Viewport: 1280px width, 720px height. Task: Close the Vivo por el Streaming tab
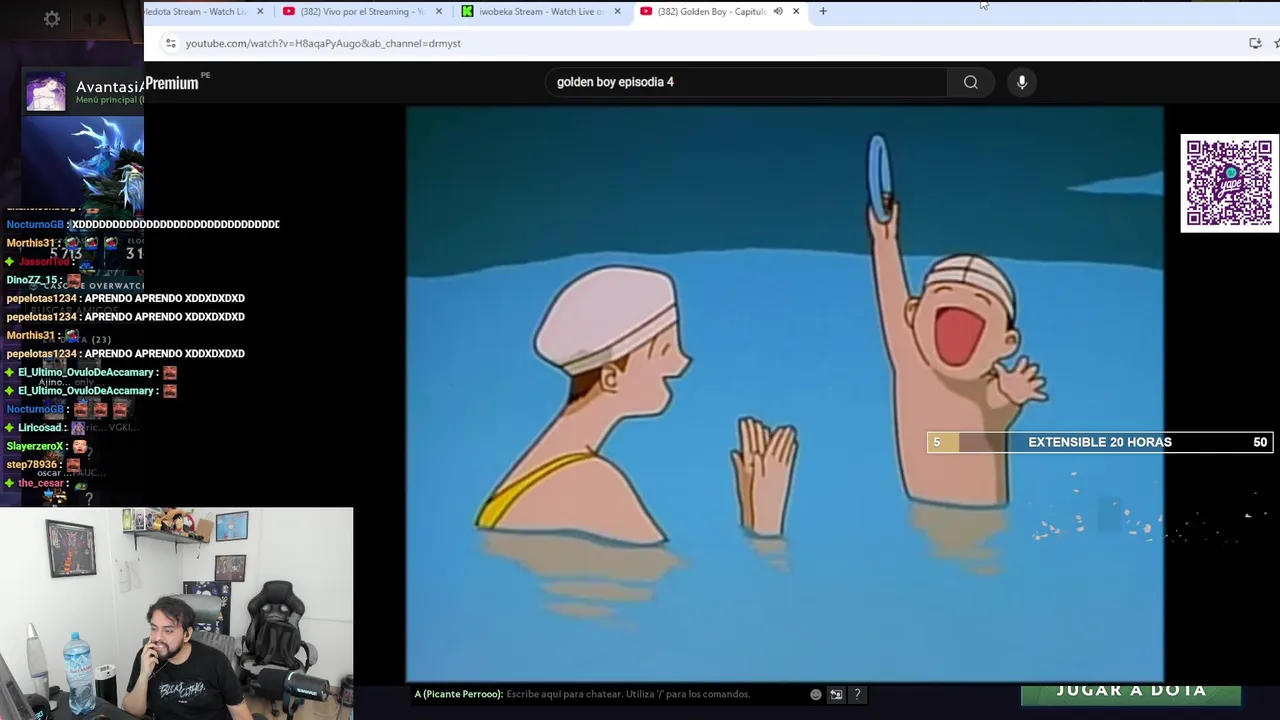click(x=438, y=11)
